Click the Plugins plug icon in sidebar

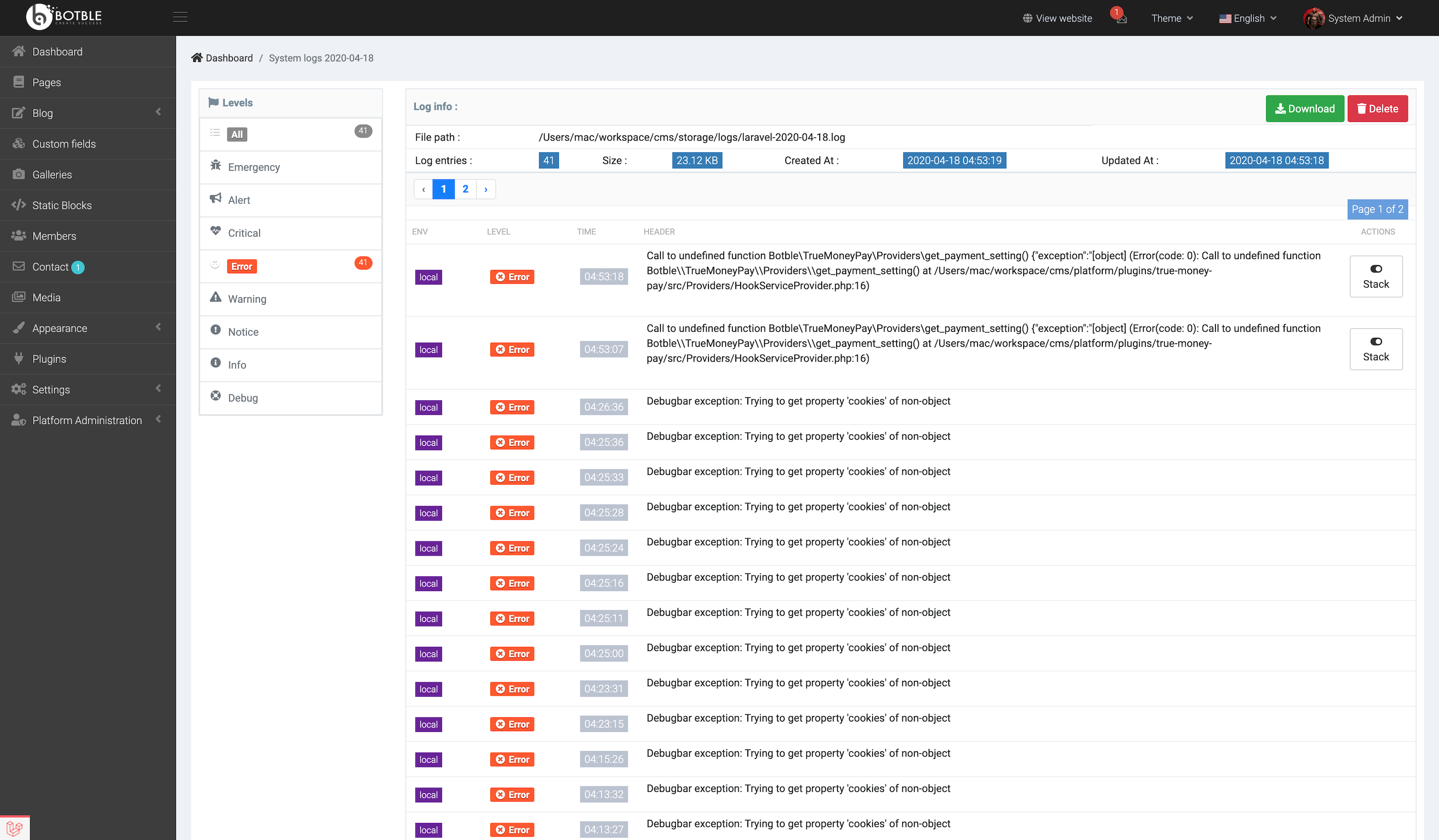(x=19, y=358)
